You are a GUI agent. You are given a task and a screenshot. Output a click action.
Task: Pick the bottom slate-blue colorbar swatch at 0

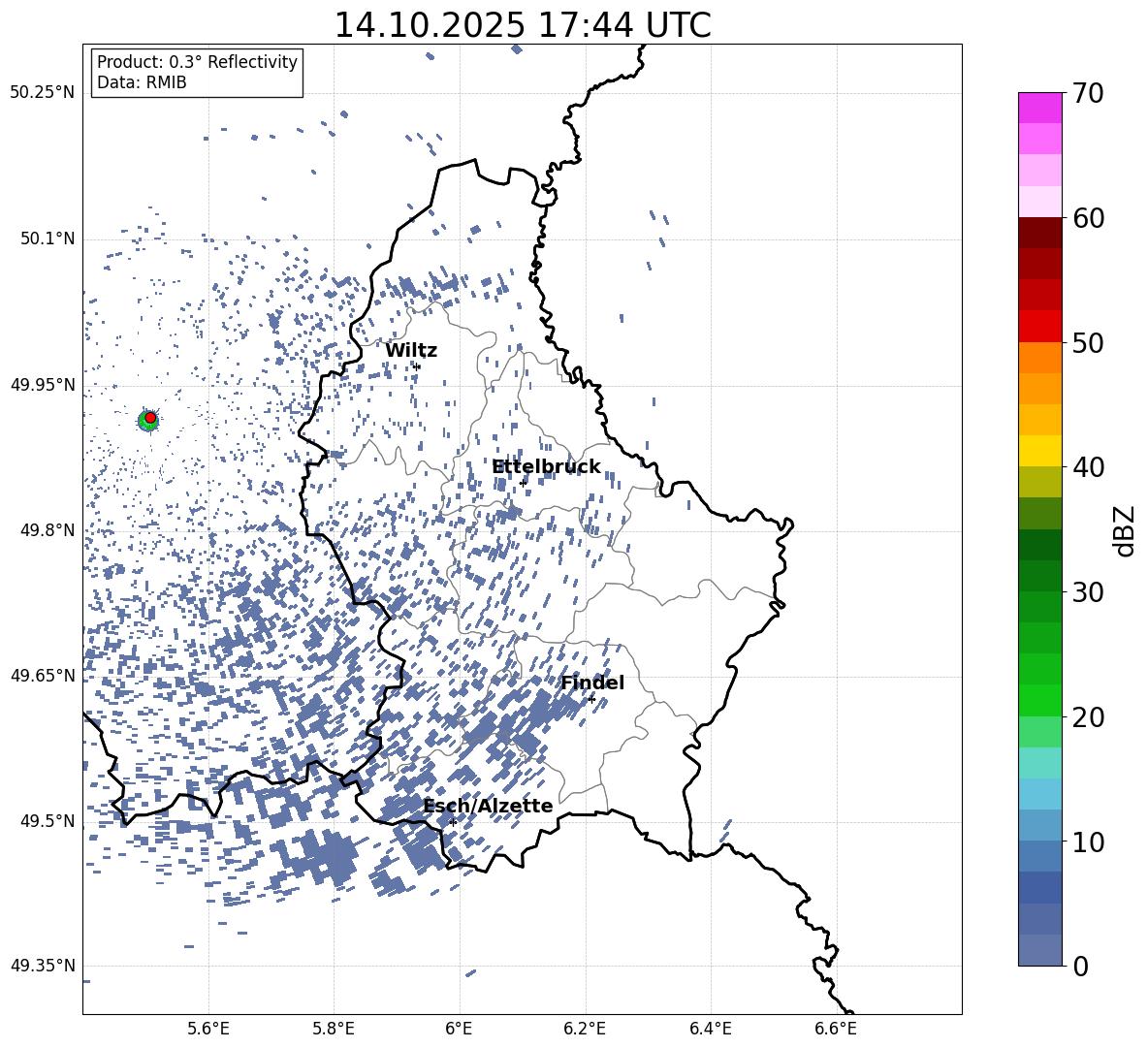click(x=1039, y=950)
